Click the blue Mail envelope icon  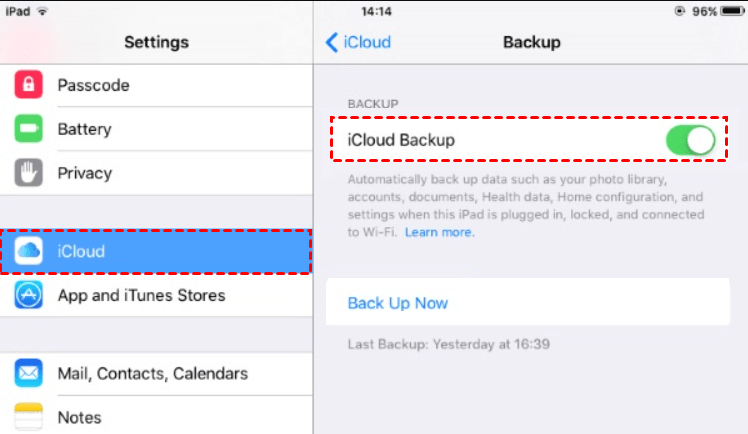pyautogui.click(x=28, y=374)
